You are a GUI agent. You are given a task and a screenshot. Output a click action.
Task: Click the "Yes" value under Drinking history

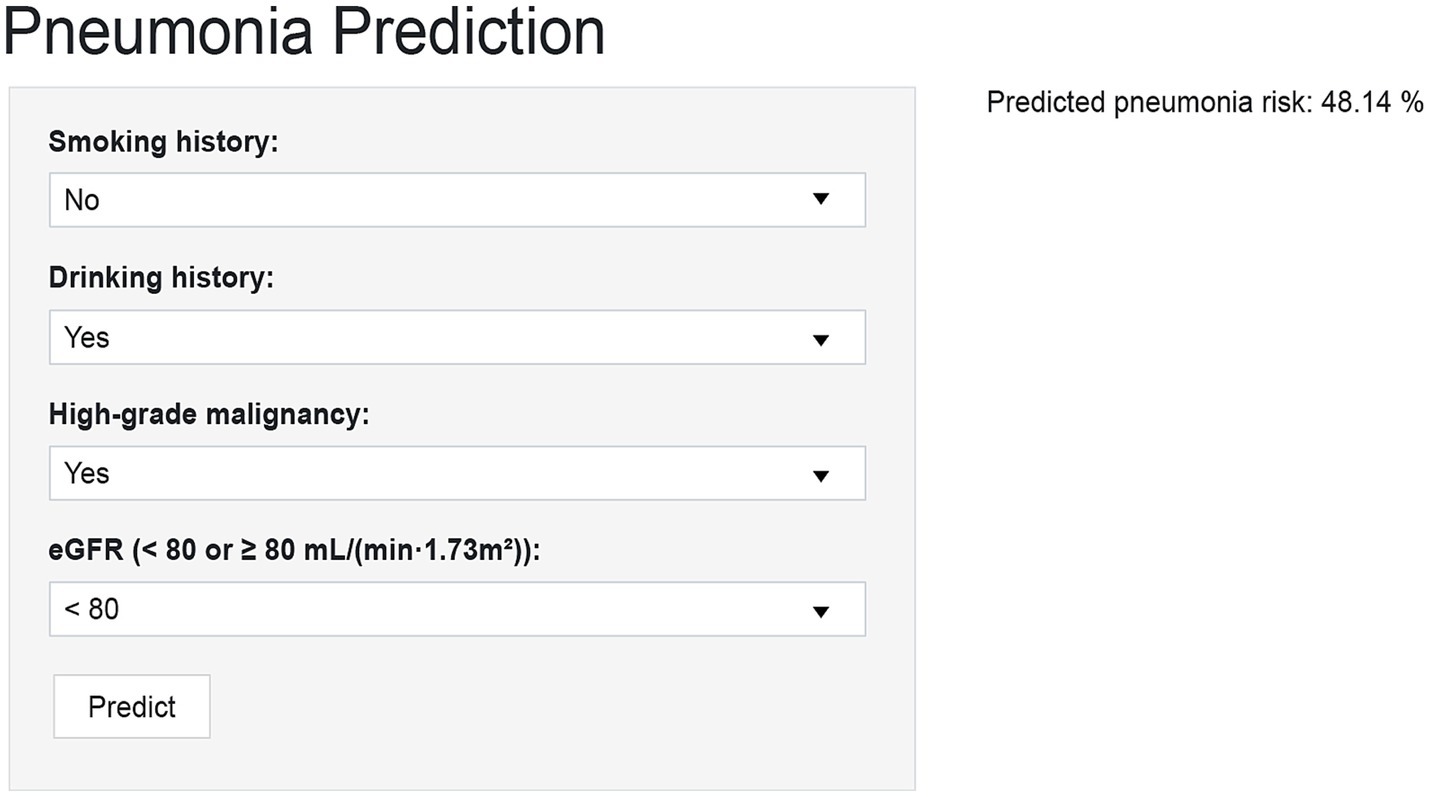(87, 338)
